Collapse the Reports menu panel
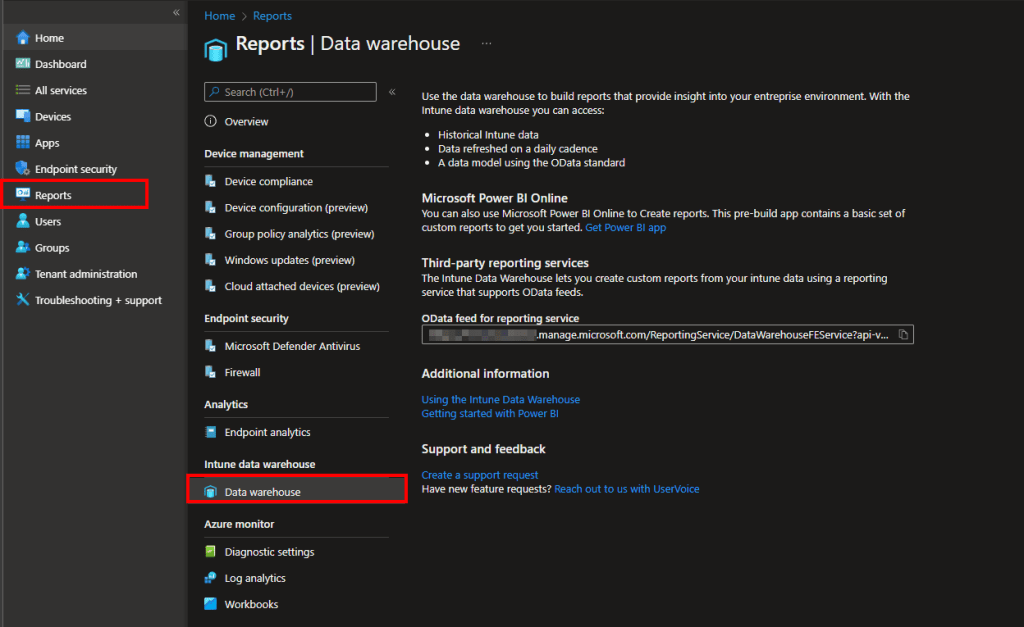Image resolution: width=1024 pixels, height=627 pixels. (392, 91)
